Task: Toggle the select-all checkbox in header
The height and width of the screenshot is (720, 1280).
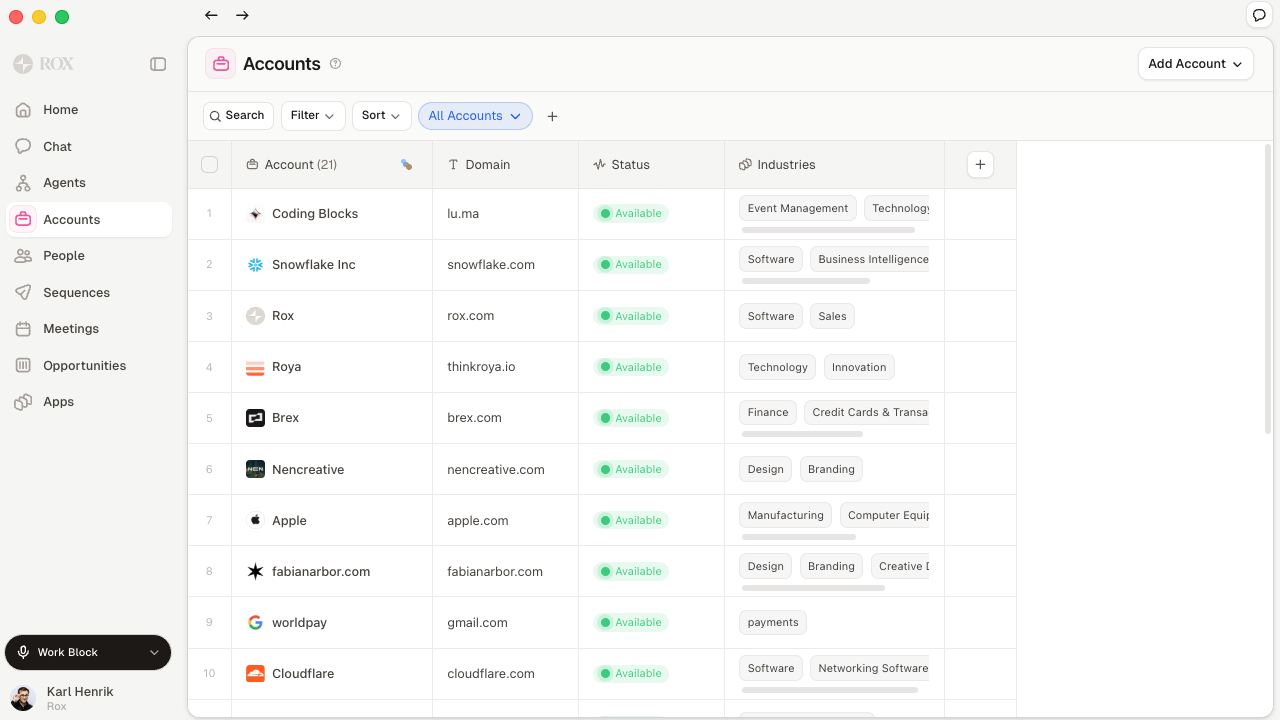Action: (209, 165)
